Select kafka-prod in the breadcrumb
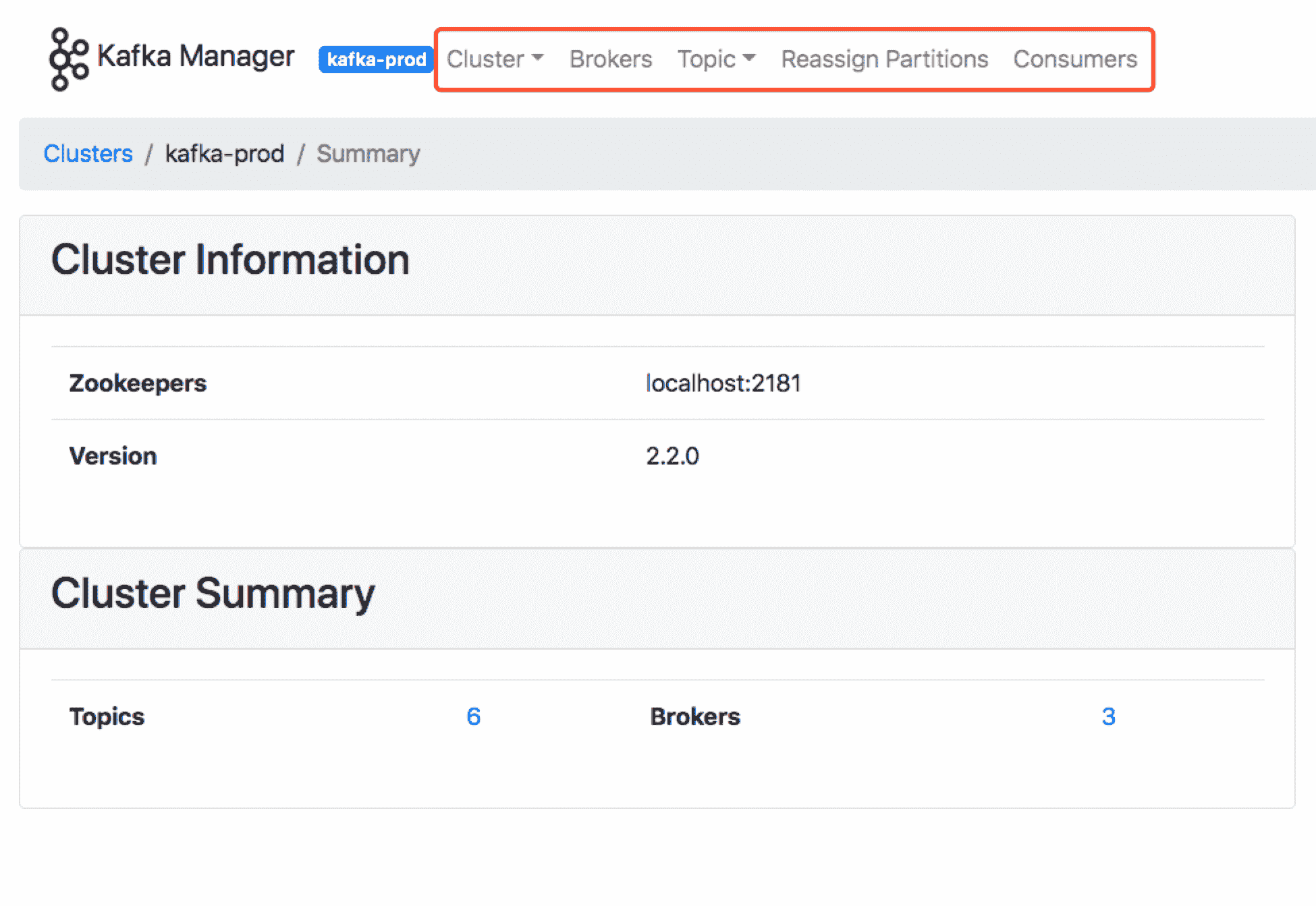The height and width of the screenshot is (906, 1316). point(225,154)
